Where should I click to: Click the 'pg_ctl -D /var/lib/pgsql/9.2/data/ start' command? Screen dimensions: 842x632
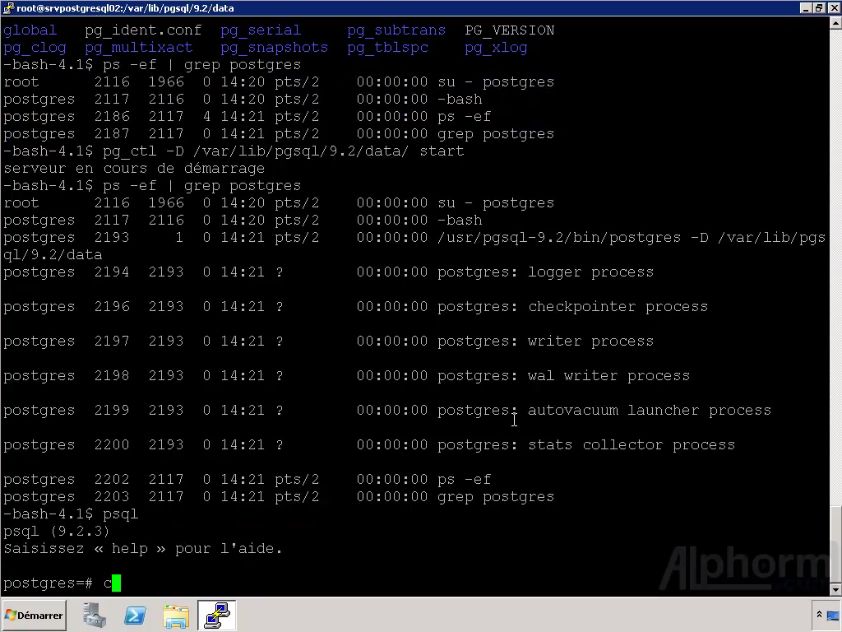click(x=284, y=151)
